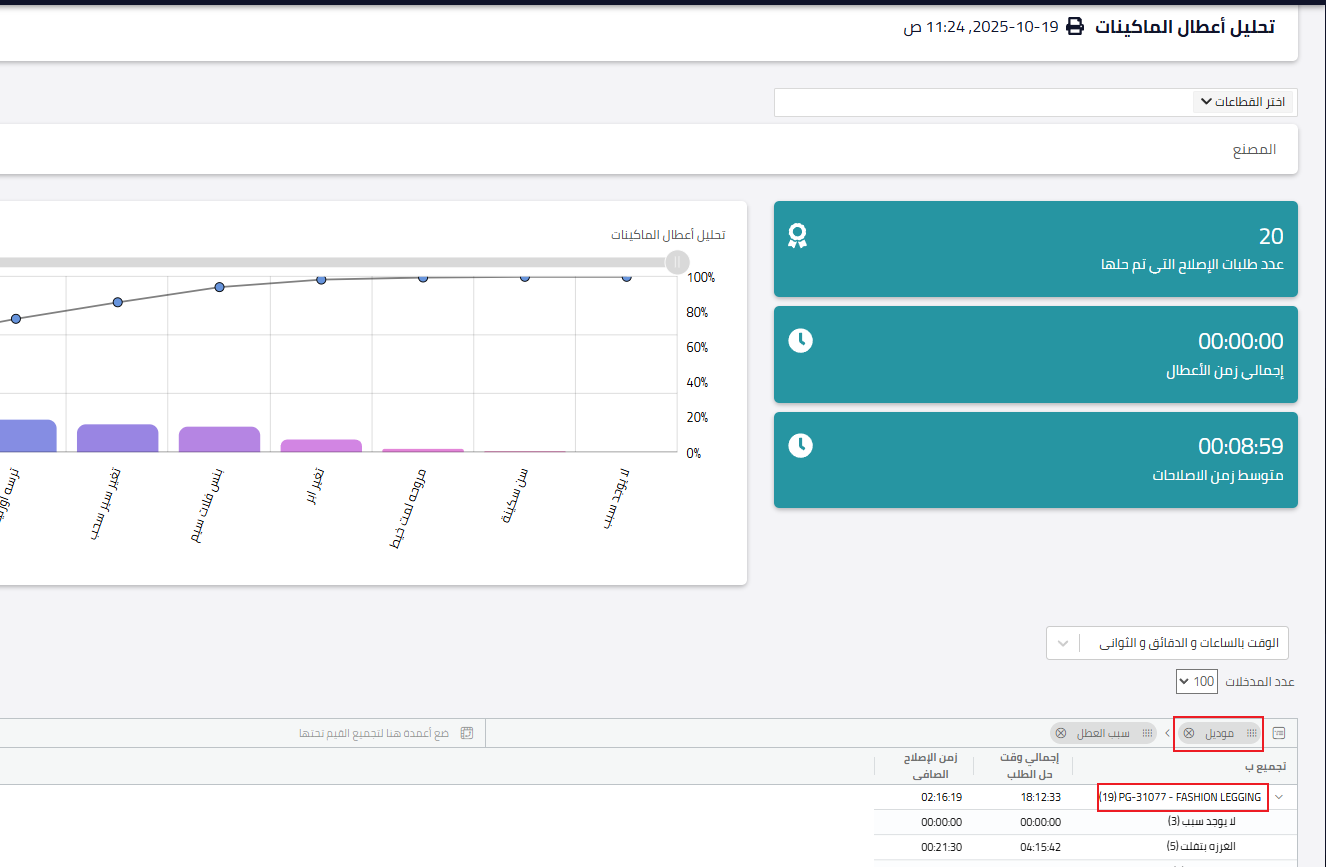Viewport: 1326px width, 867px height.
Task: Click the row group panel icon
Action: pyautogui.click(x=1279, y=733)
